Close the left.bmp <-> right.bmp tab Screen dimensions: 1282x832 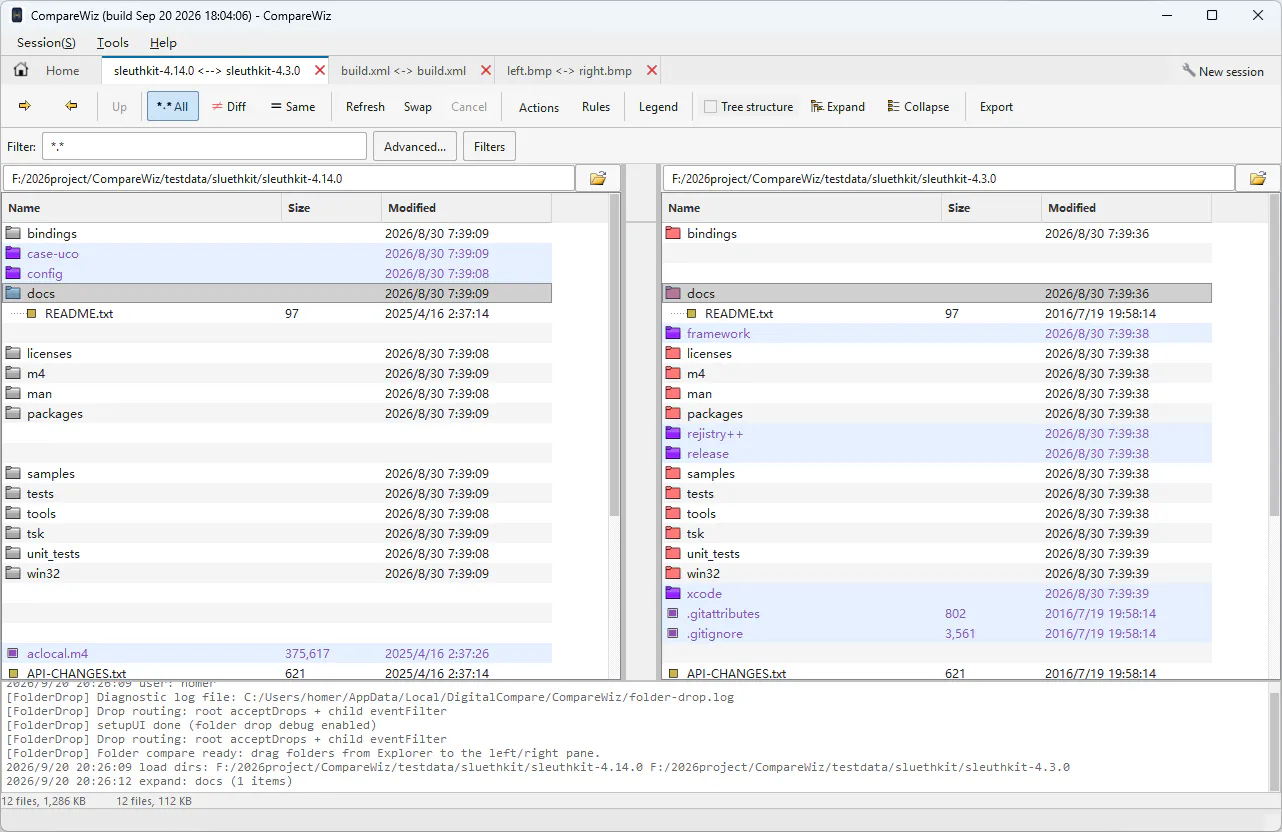652,70
